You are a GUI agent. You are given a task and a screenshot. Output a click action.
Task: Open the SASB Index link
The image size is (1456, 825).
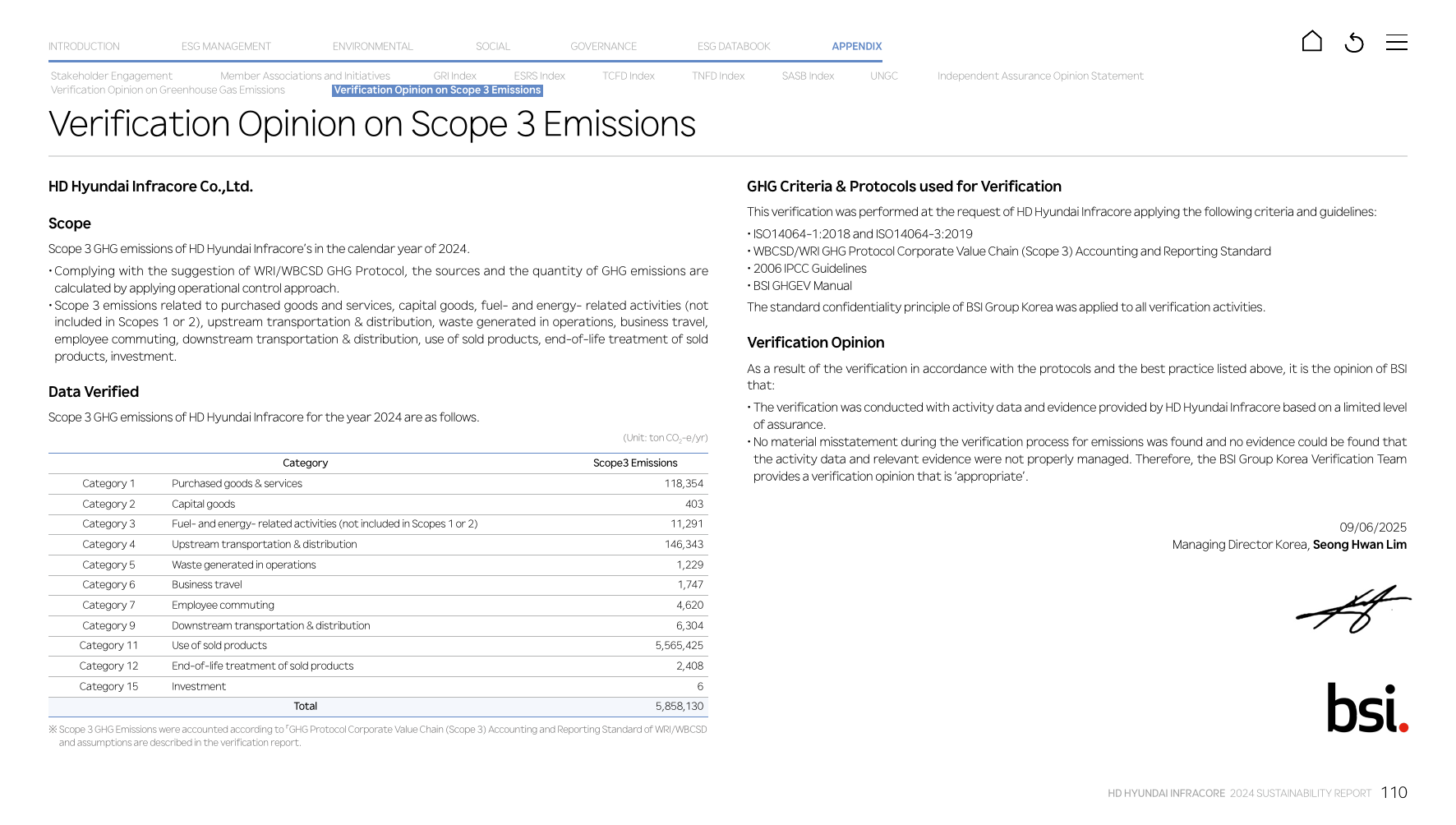click(808, 76)
